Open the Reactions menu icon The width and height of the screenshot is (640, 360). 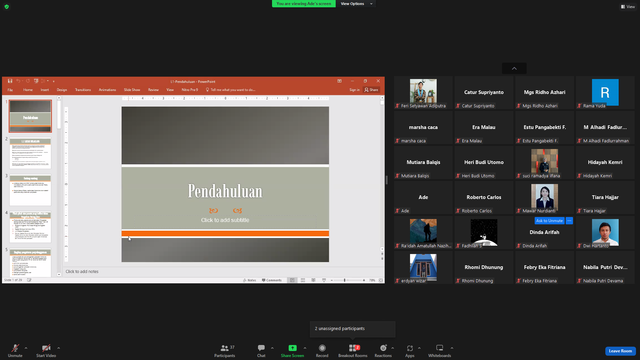tap(383, 348)
